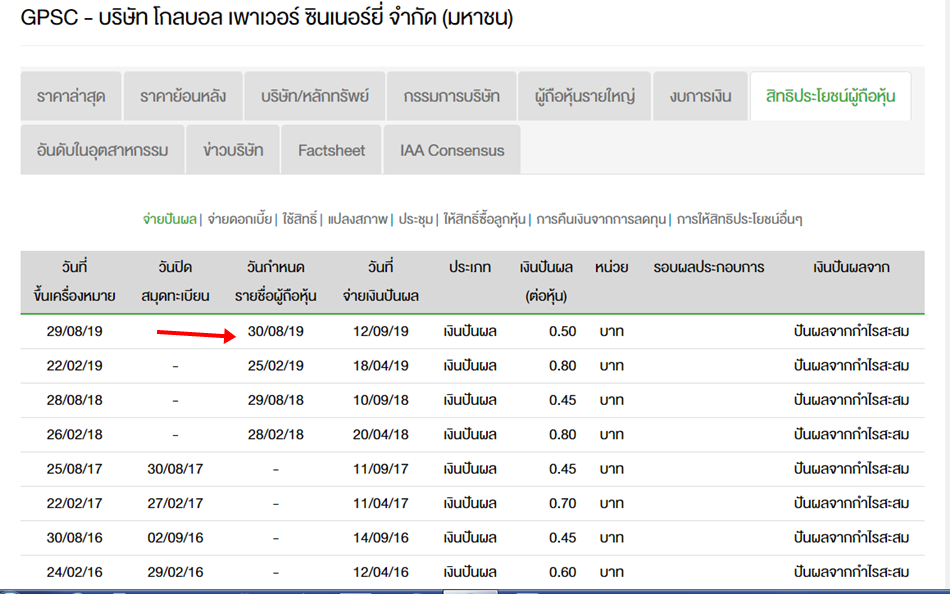Open the อันดับในอุตสาหกรรม tab
950x594 pixels.
(102, 150)
